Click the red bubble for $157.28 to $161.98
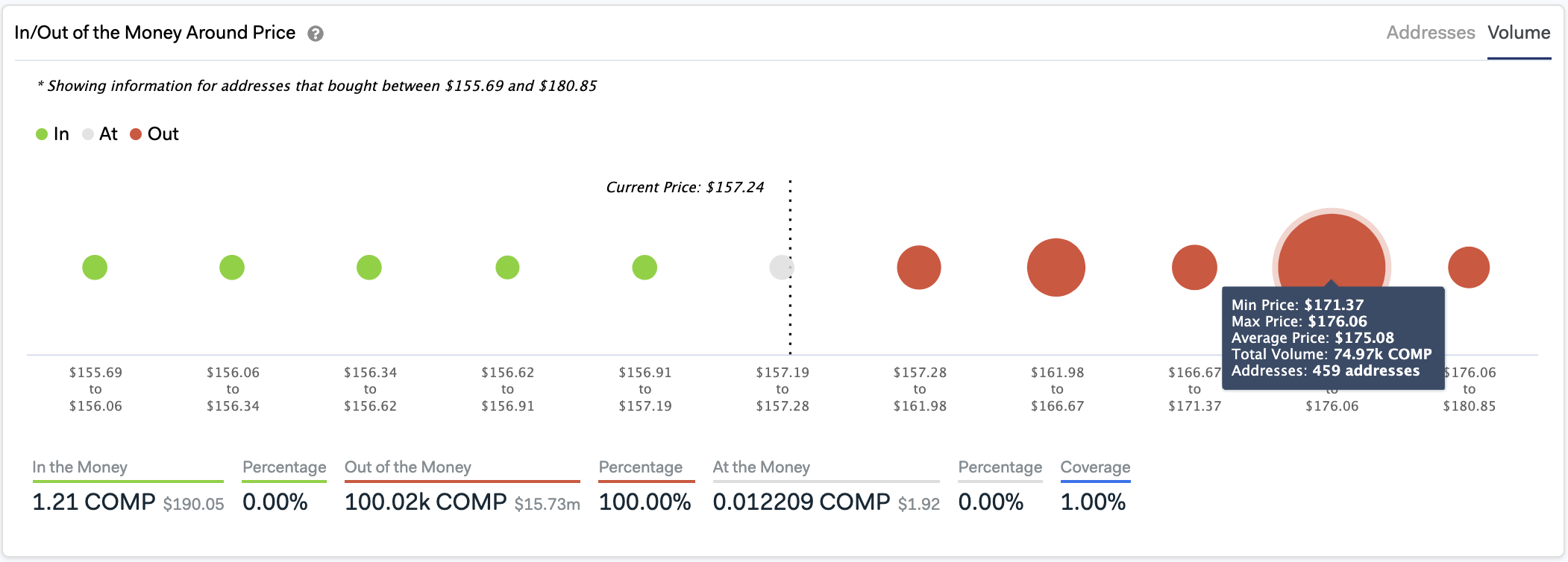1568x562 pixels. (919, 267)
